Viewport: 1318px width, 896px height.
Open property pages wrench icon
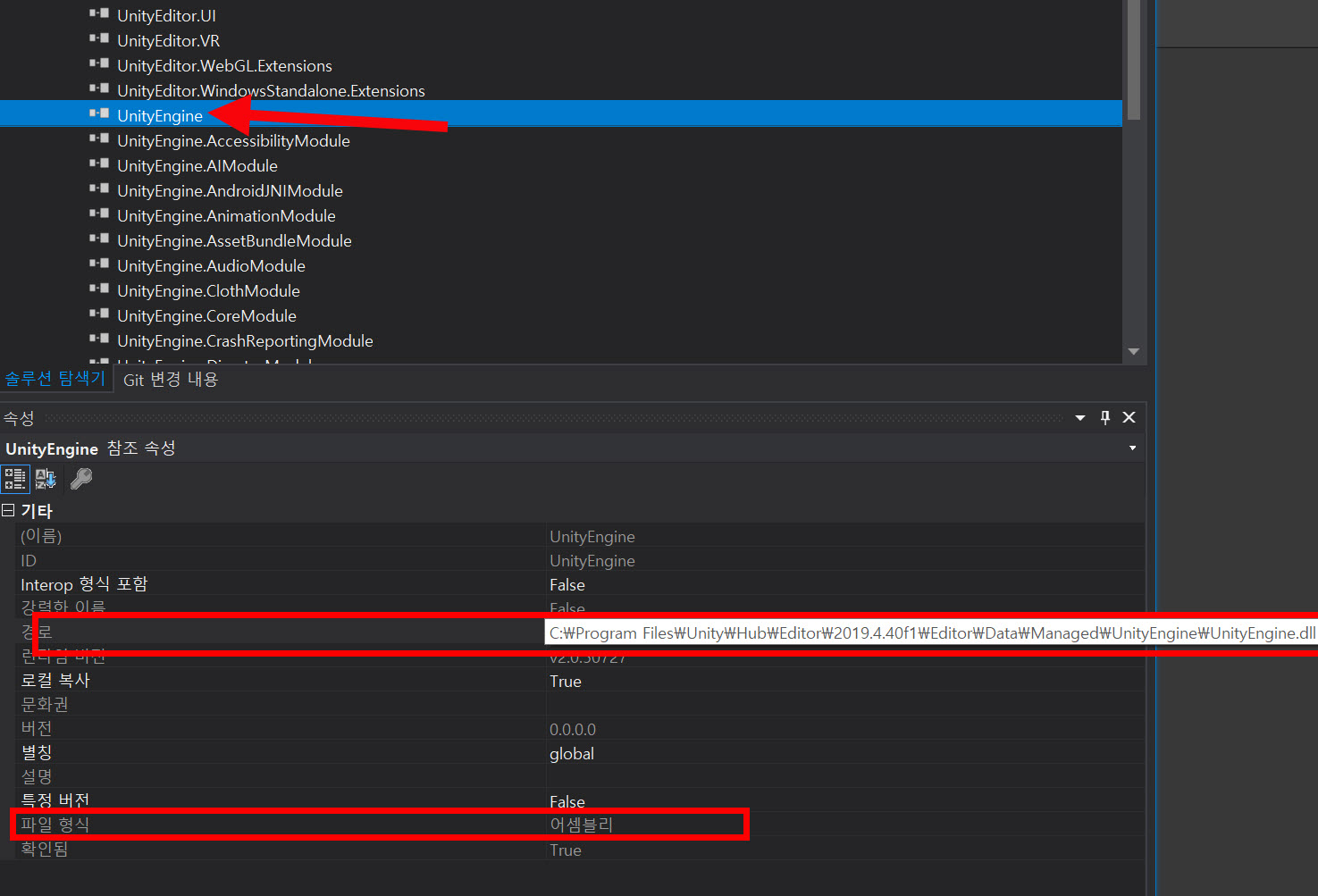(81, 480)
